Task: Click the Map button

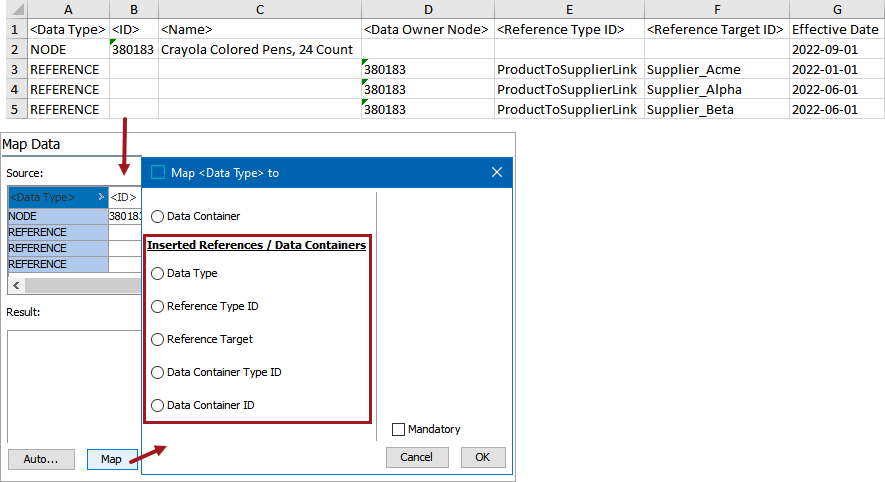Action: click(x=111, y=459)
